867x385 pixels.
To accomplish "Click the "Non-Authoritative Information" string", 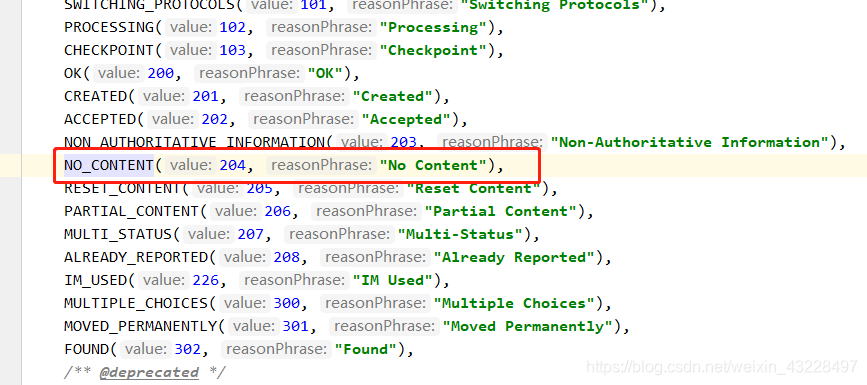I will [690, 143].
